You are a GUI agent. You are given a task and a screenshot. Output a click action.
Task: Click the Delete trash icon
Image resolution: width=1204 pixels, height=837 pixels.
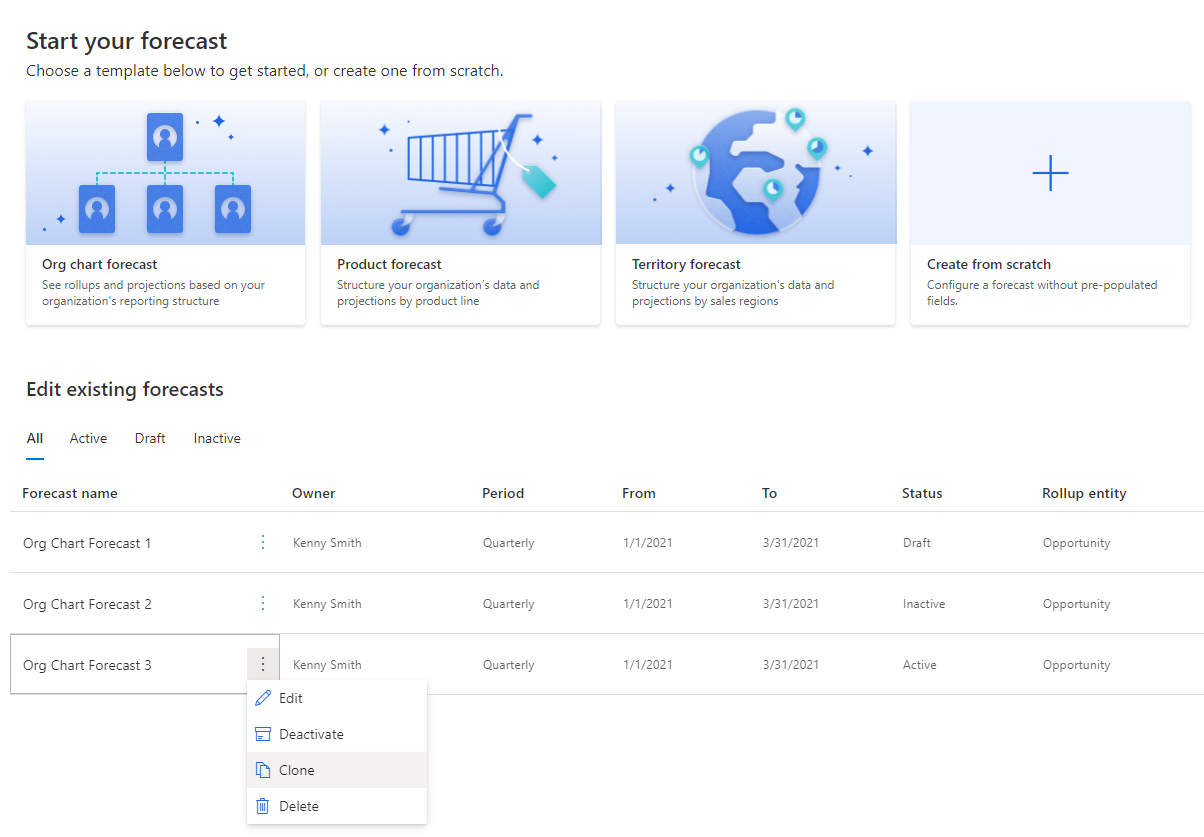pos(263,806)
